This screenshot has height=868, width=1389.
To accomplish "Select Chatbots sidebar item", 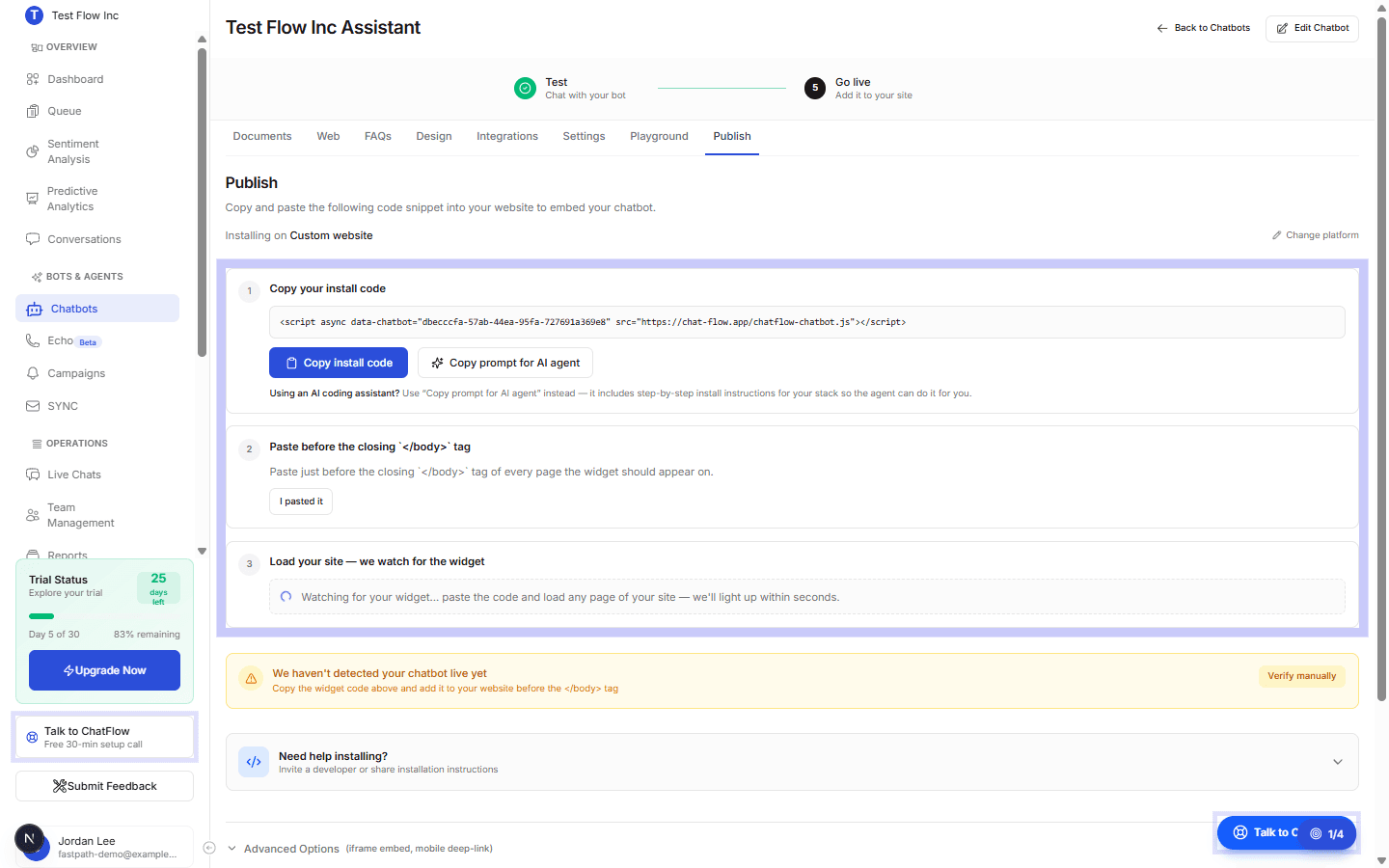I will click(97, 309).
